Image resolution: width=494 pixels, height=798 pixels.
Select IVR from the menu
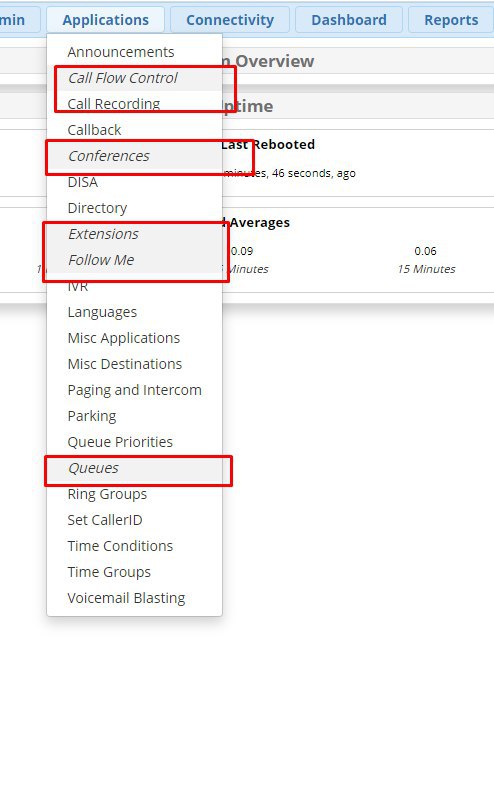click(x=134, y=286)
